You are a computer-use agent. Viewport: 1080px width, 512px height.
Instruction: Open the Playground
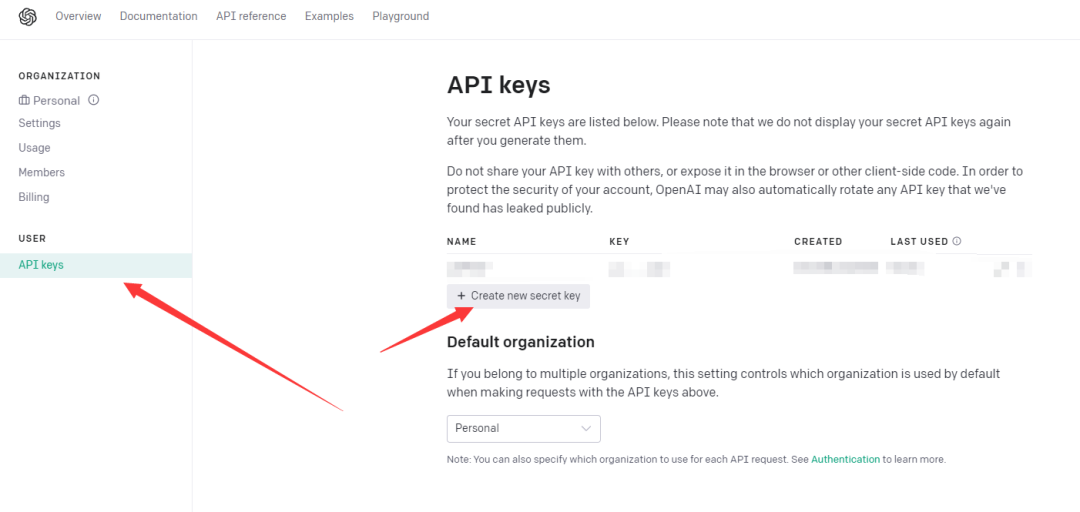(x=400, y=16)
